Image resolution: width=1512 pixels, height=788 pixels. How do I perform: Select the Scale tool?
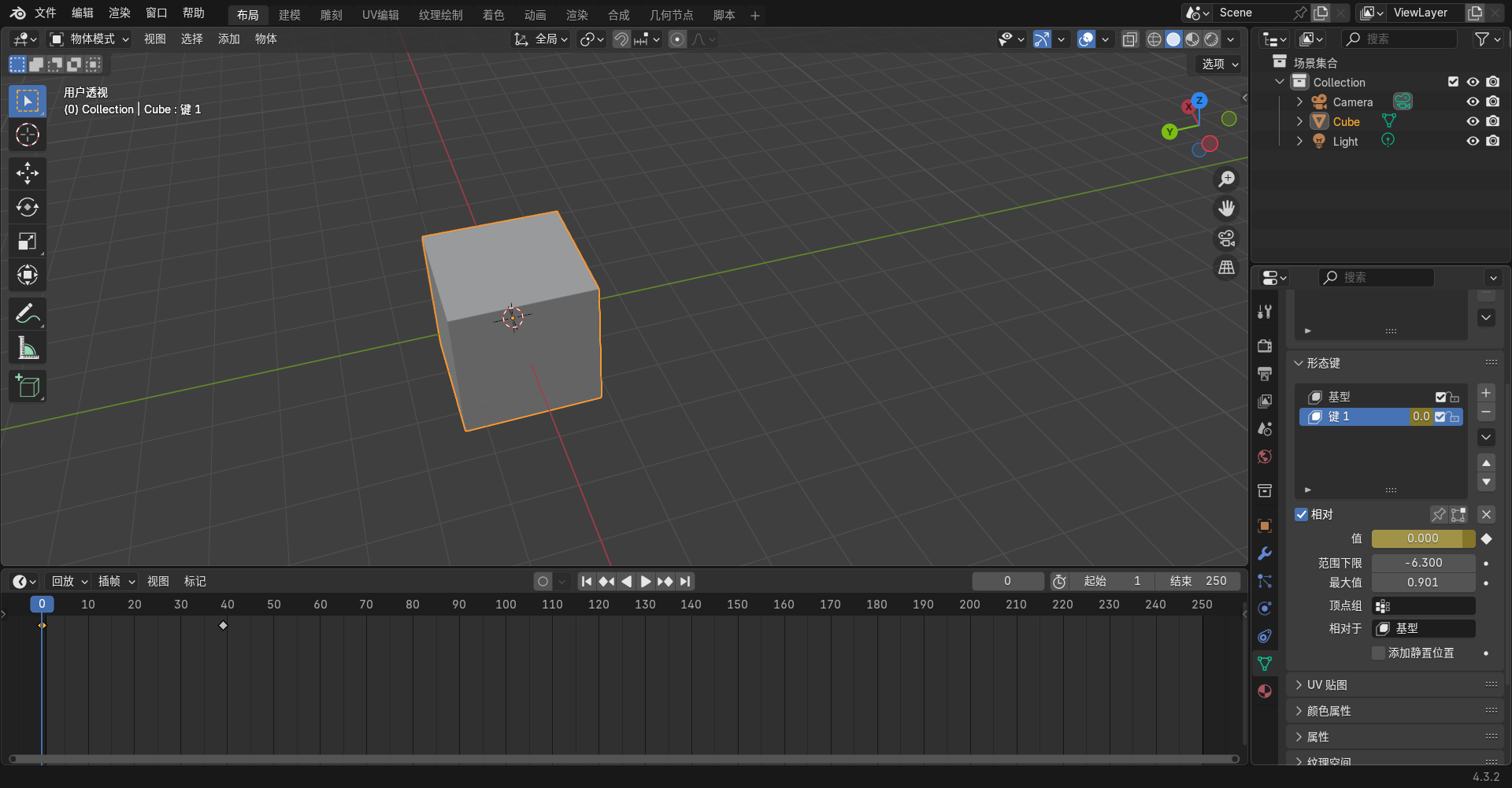[x=28, y=242]
